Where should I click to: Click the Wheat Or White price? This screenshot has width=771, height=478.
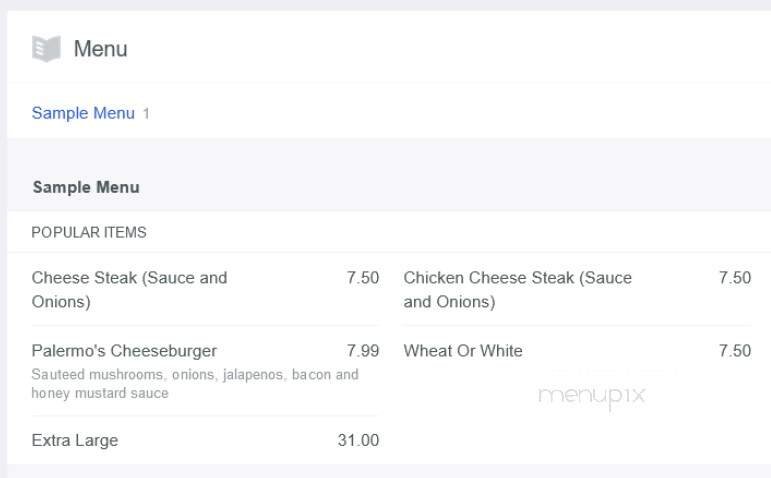[x=735, y=351]
